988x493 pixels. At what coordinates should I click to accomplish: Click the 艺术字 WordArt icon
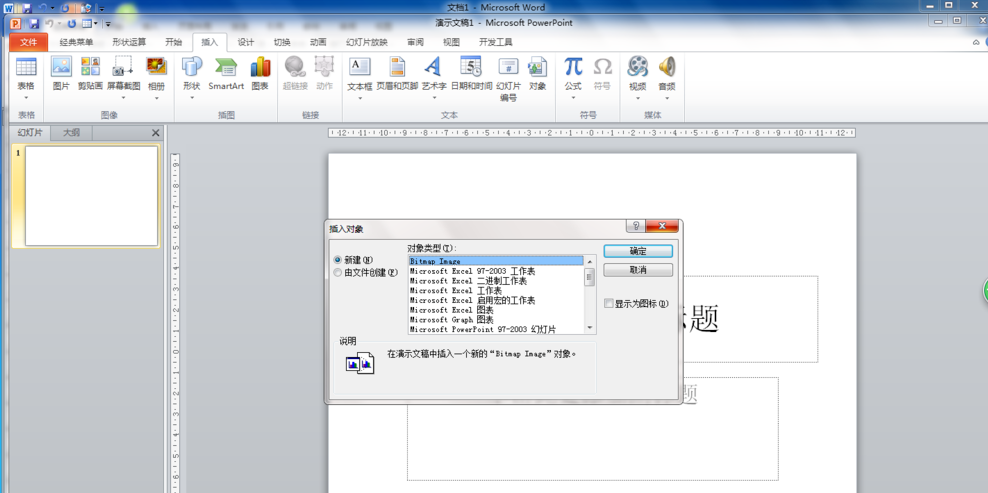[x=434, y=67]
